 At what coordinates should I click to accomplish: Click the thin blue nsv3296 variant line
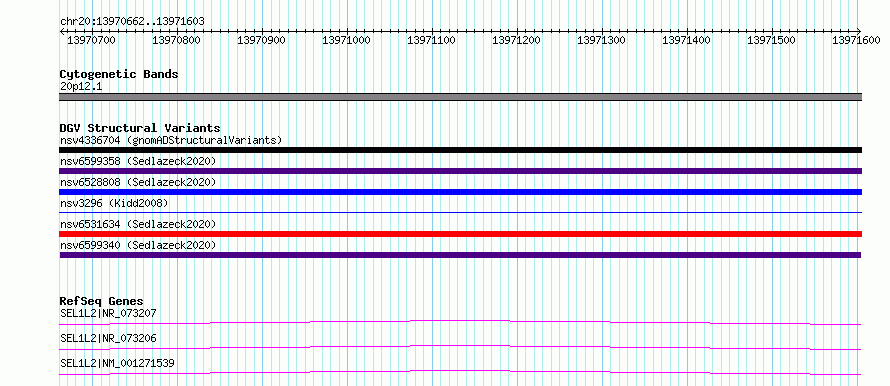pyautogui.click(x=460, y=212)
